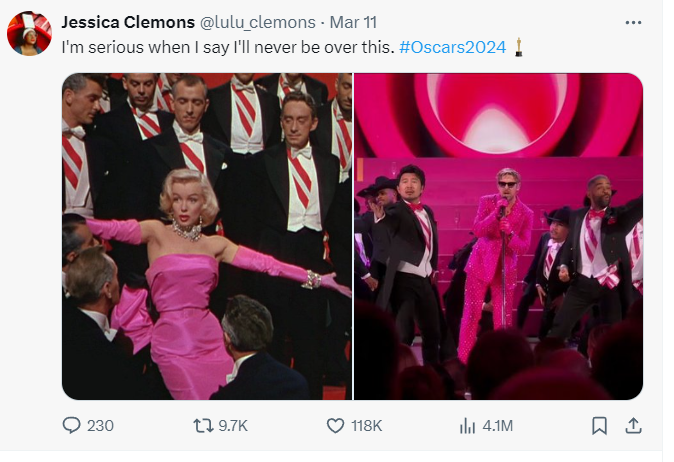The width and height of the screenshot is (674, 462).
Task: Click the repost arrows icon
Action: [201, 426]
